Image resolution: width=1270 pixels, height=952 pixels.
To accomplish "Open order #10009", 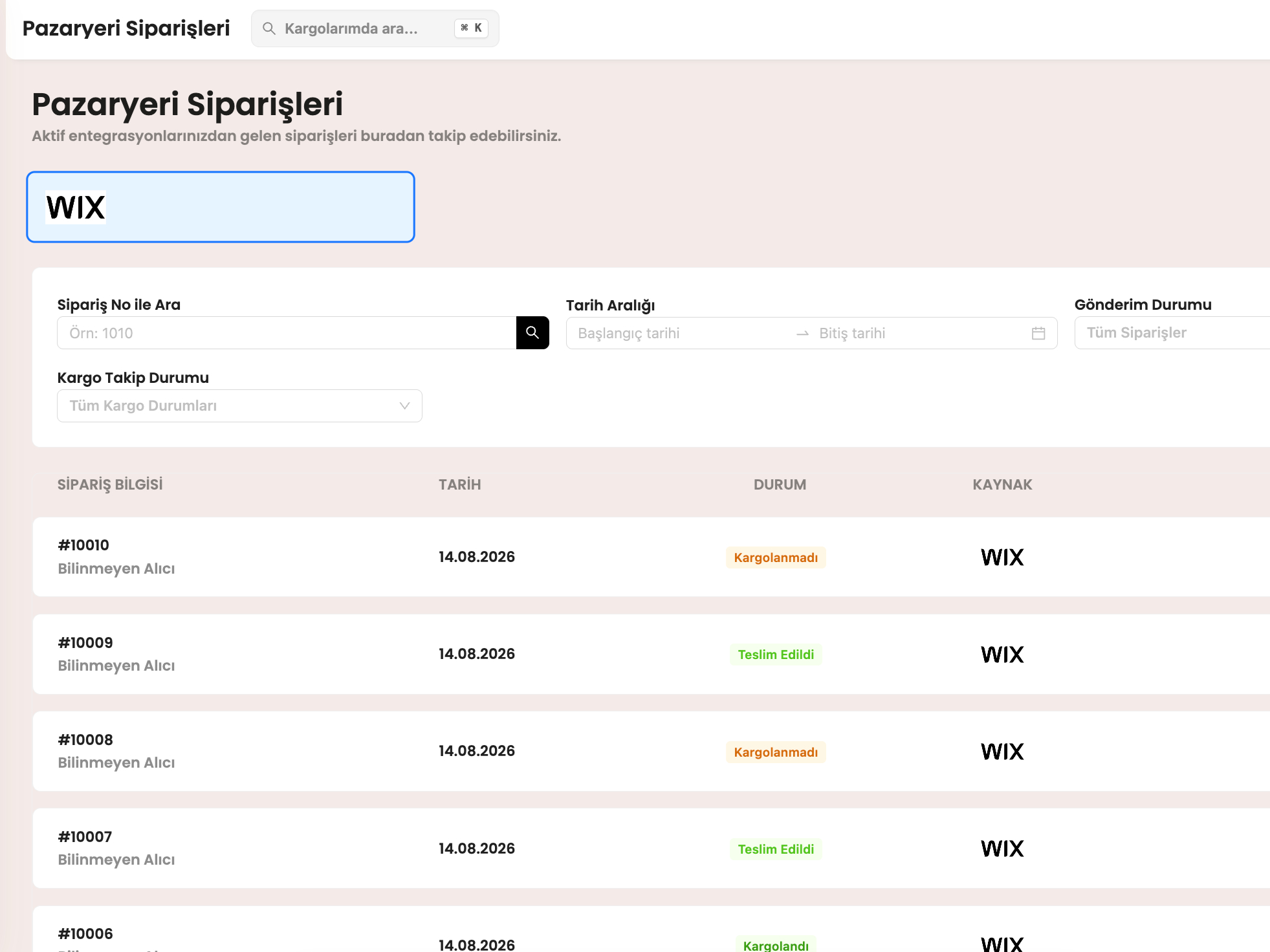I will pos(651,654).
